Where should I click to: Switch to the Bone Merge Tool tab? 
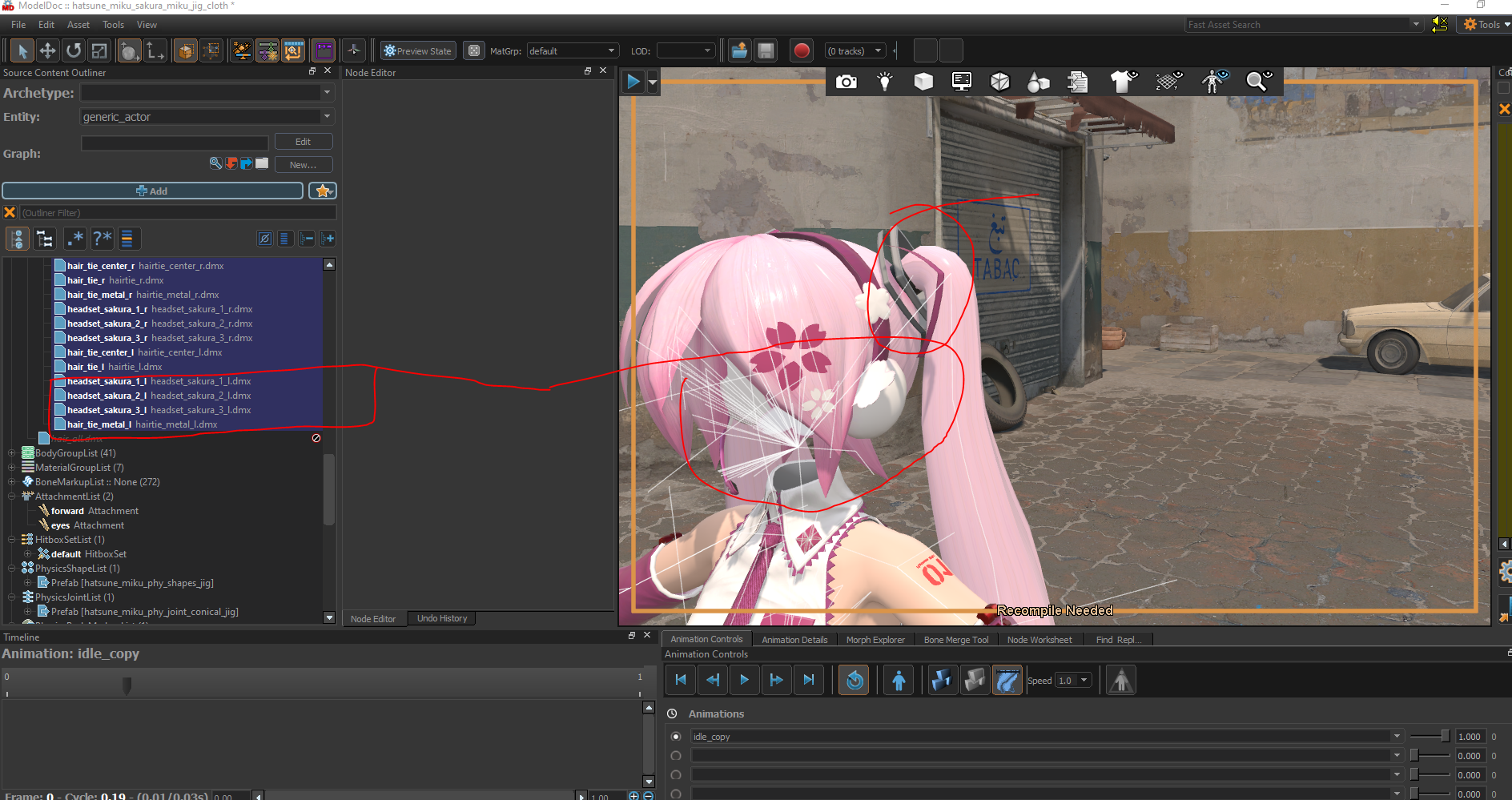956,640
